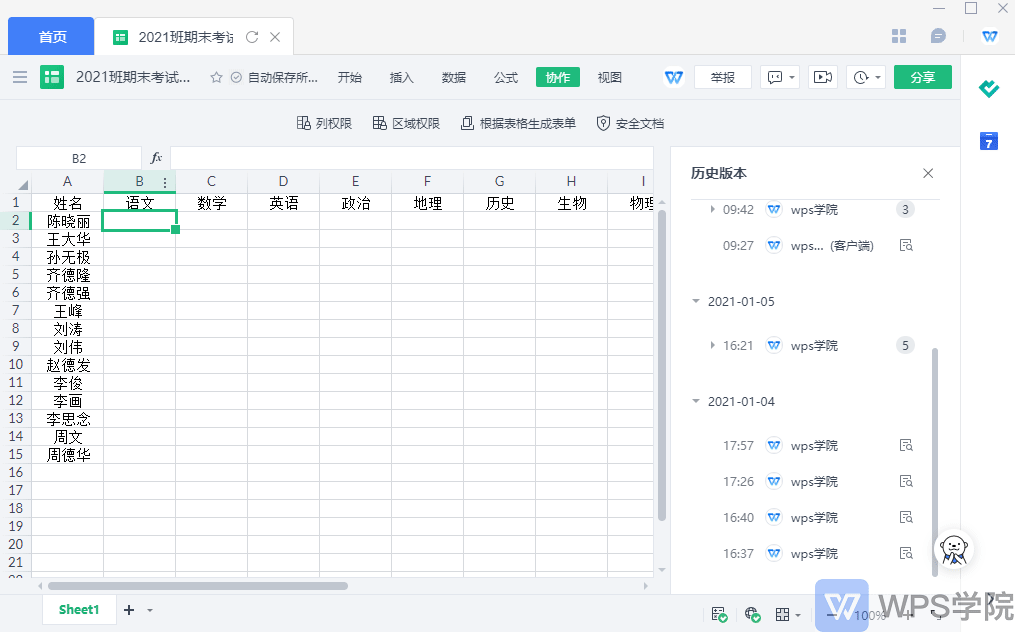Click the green spreadsheet app icon
The height and width of the screenshot is (632, 1015).
pos(52,77)
